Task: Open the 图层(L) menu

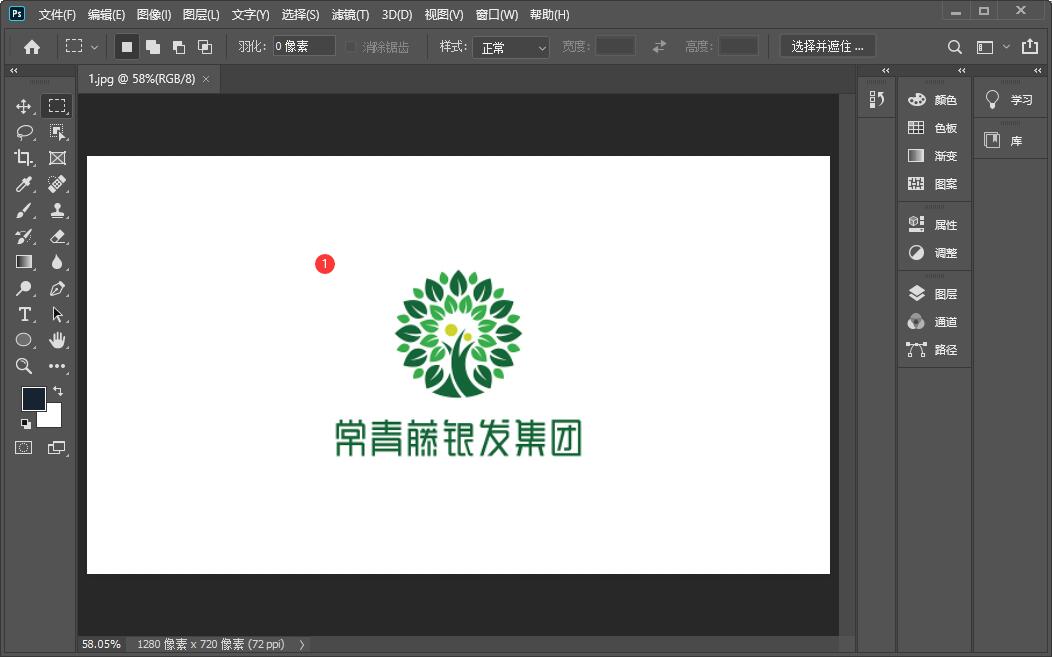Action: [x=201, y=15]
